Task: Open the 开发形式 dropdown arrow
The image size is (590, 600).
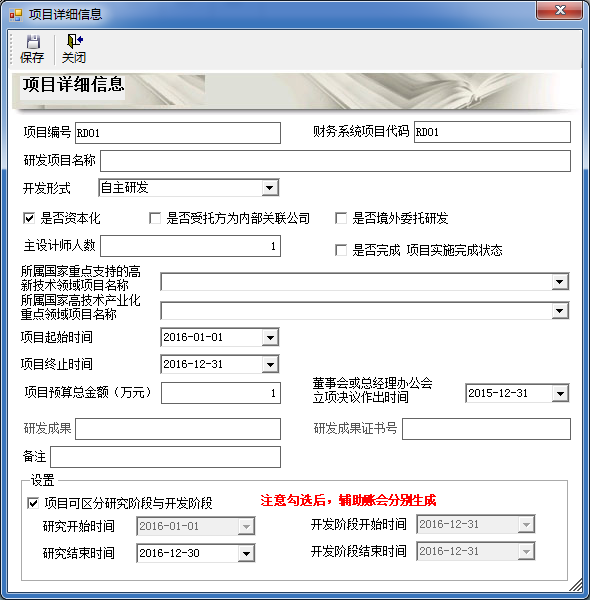Action: pos(270,188)
